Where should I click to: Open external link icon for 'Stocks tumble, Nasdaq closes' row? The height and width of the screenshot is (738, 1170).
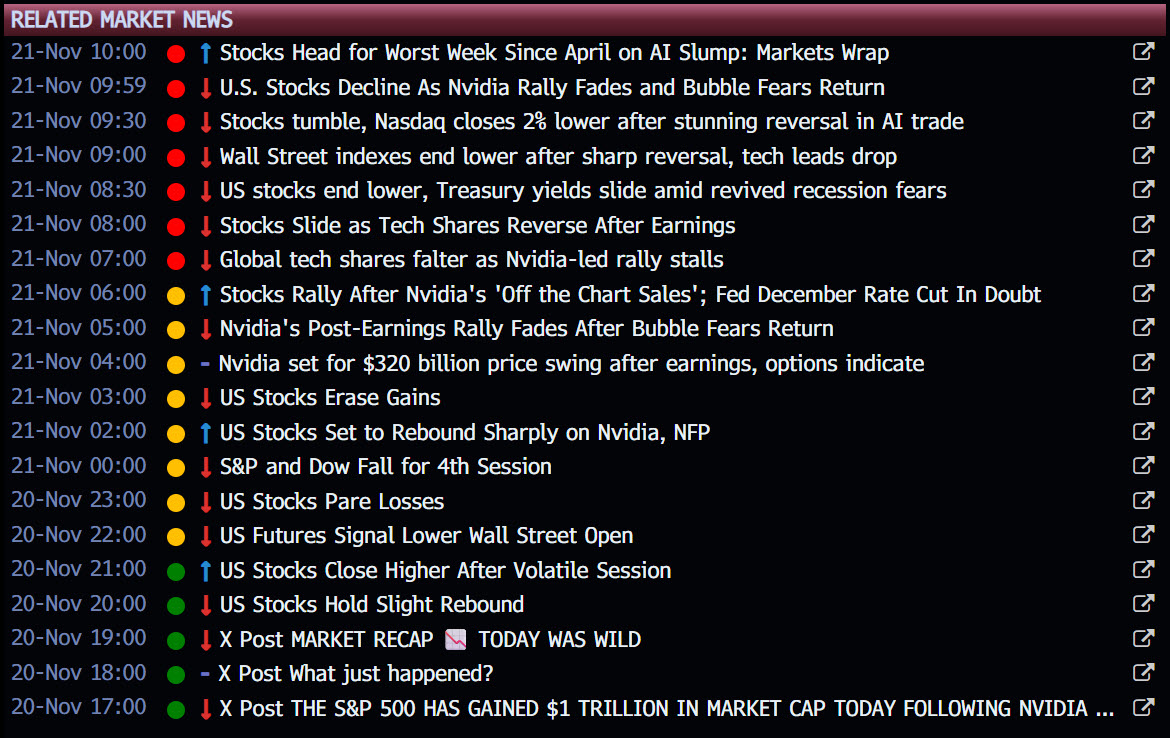click(x=1143, y=122)
